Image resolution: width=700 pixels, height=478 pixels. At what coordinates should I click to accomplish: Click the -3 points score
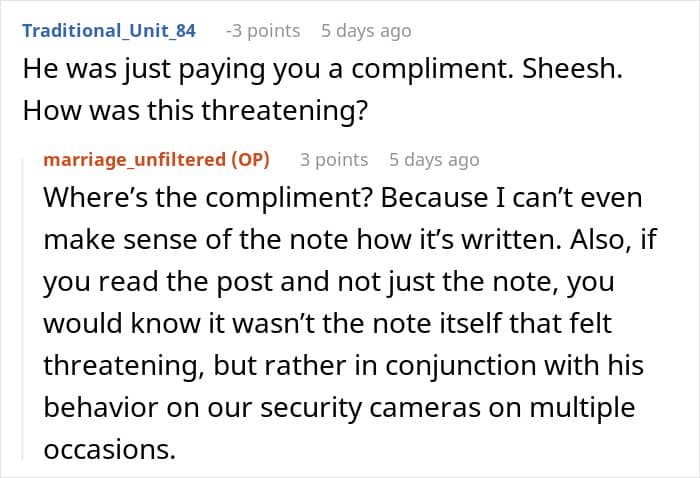(262, 30)
